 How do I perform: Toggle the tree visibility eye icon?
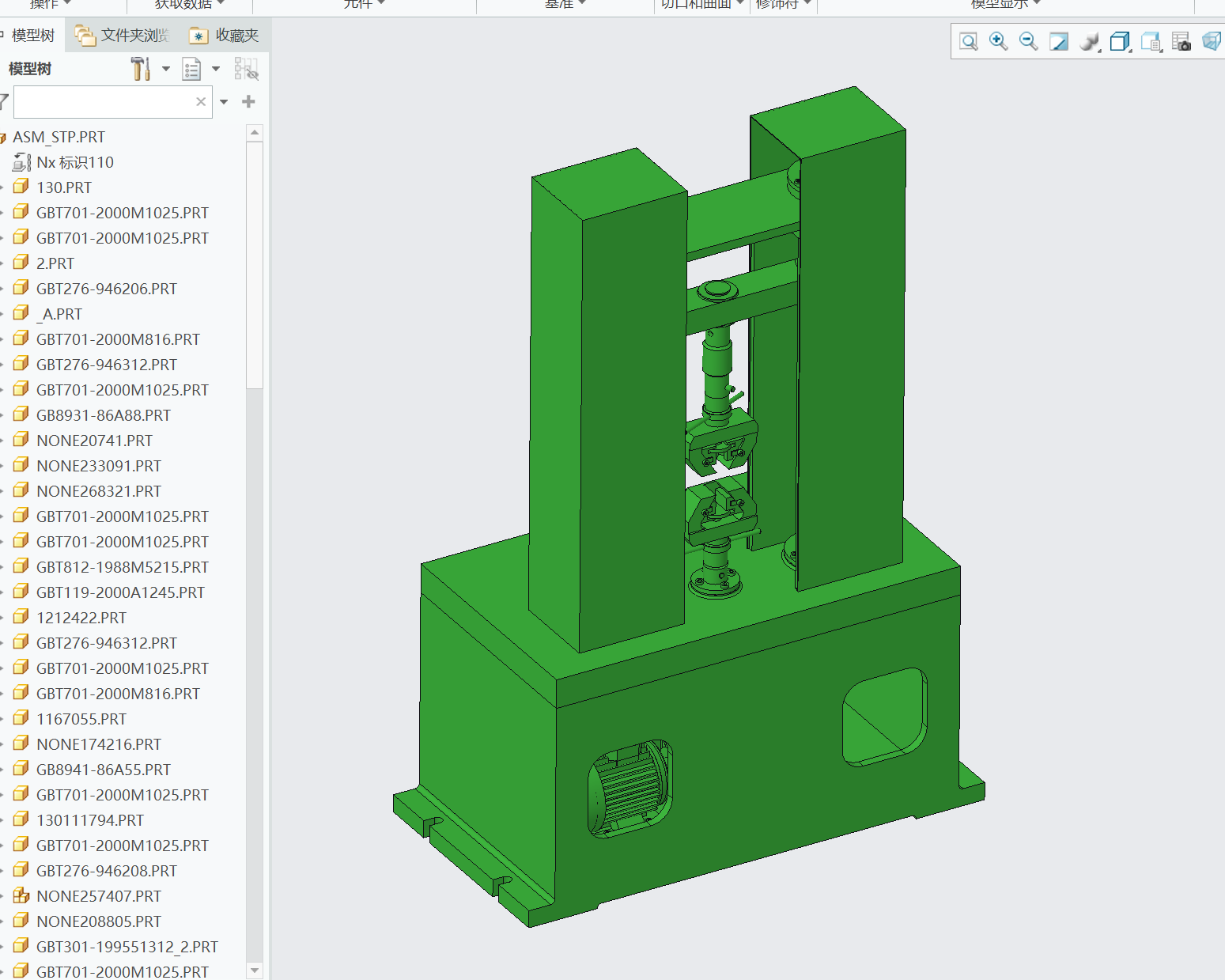pyautogui.click(x=246, y=70)
